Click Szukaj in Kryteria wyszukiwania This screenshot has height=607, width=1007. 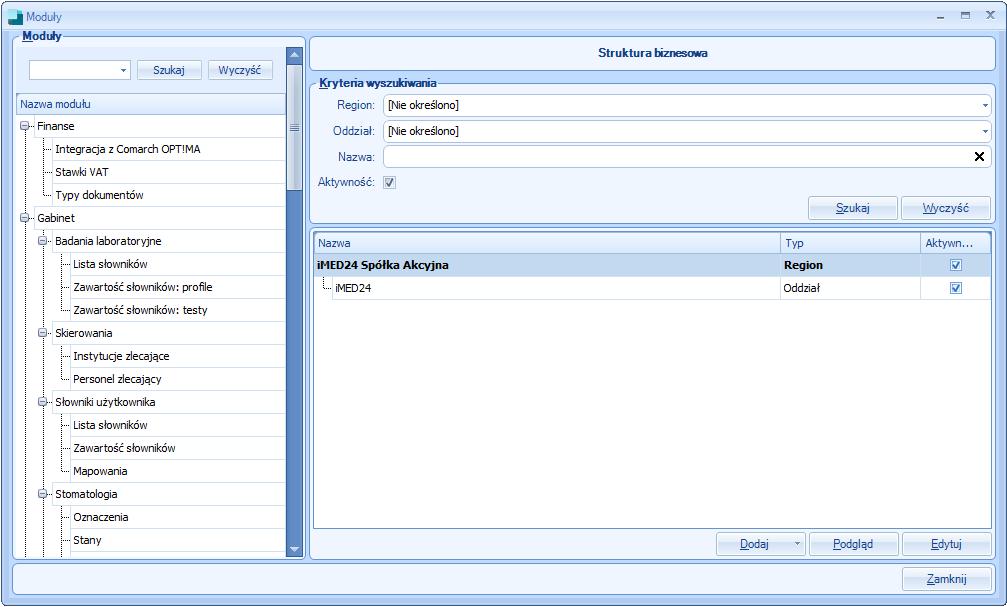pyautogui.click(x=852, y=208)
